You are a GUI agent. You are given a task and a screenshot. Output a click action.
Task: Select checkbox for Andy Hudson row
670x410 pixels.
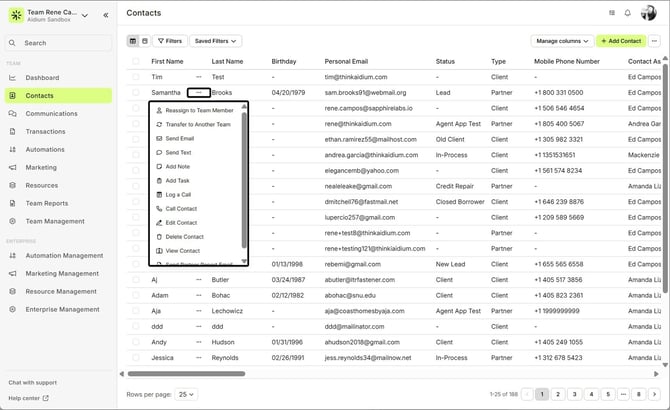136,342
